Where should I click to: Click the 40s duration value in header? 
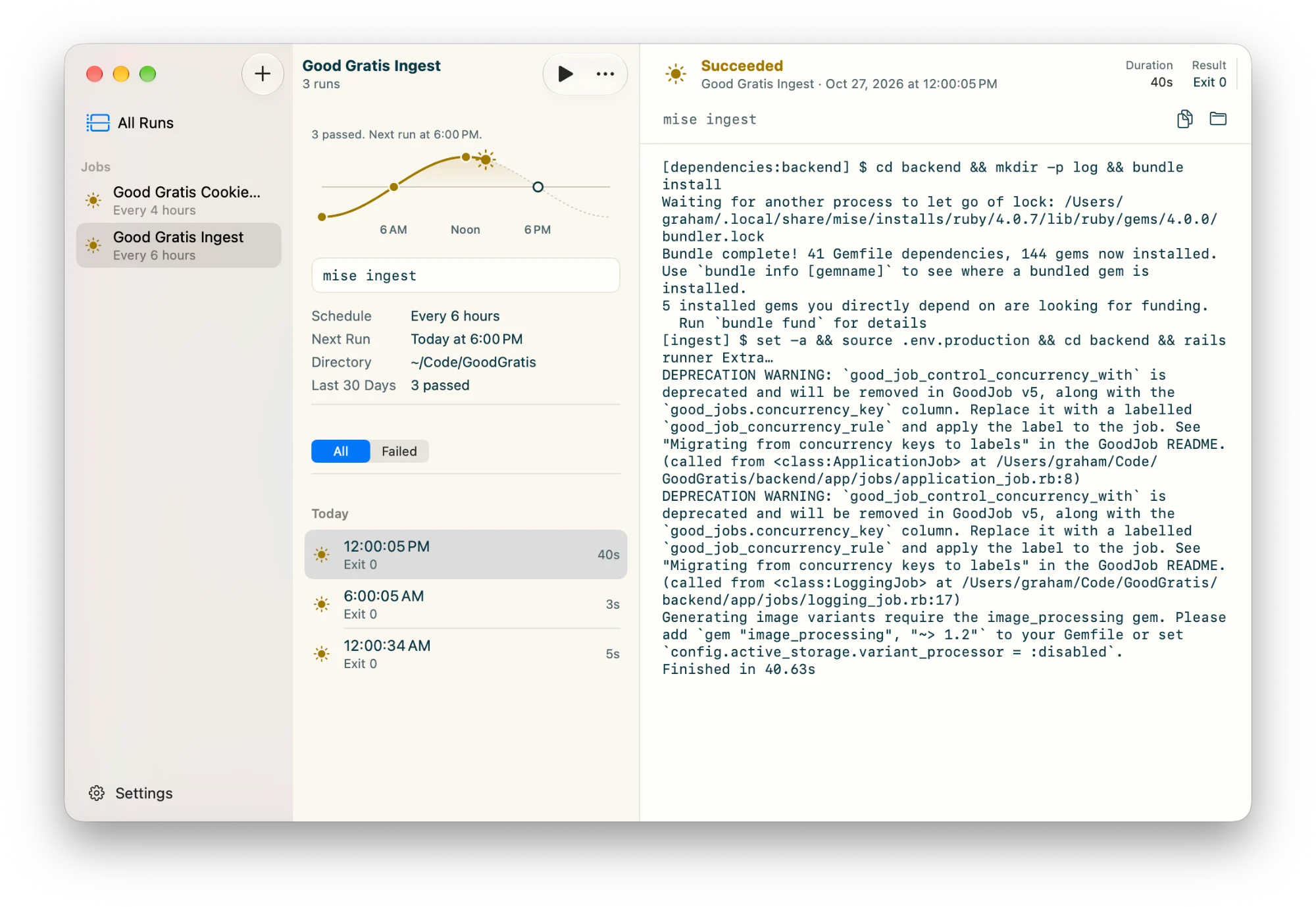click(x=1161, y=82)
